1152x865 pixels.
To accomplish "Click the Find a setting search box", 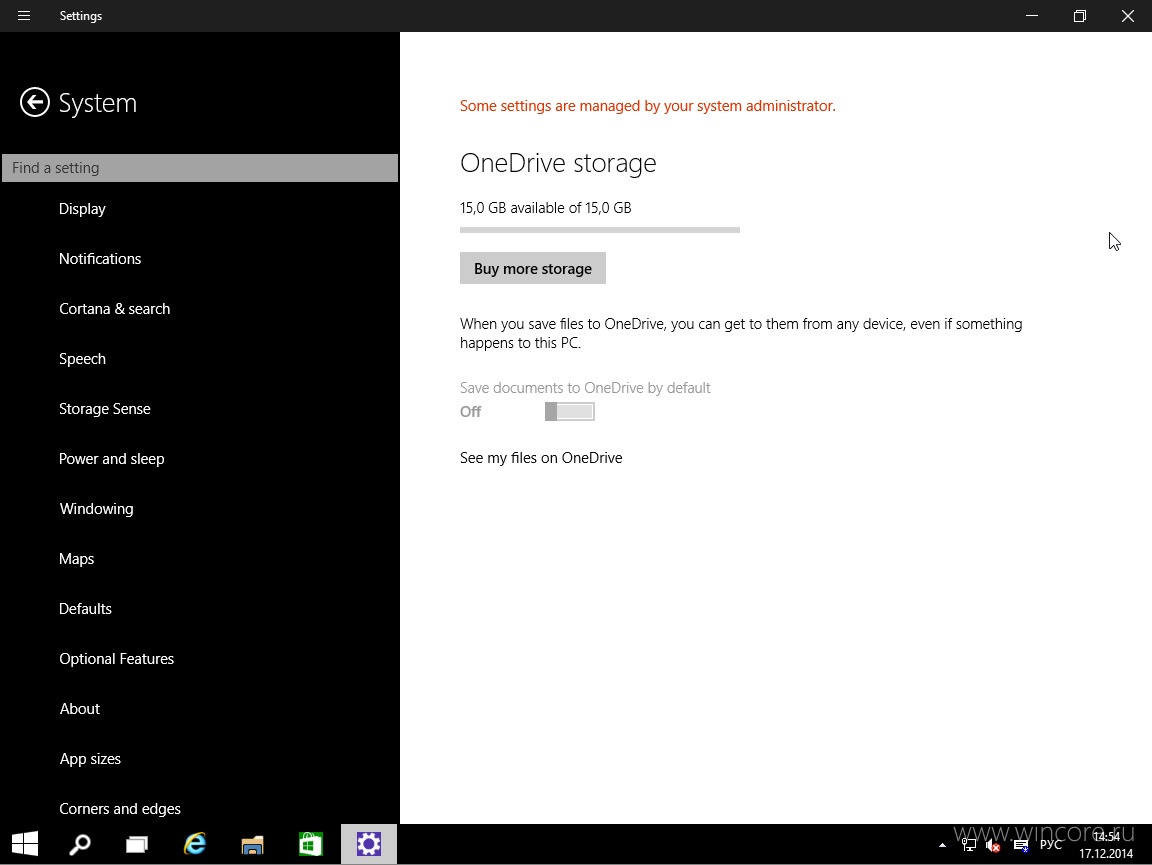I will coord(200,168).
